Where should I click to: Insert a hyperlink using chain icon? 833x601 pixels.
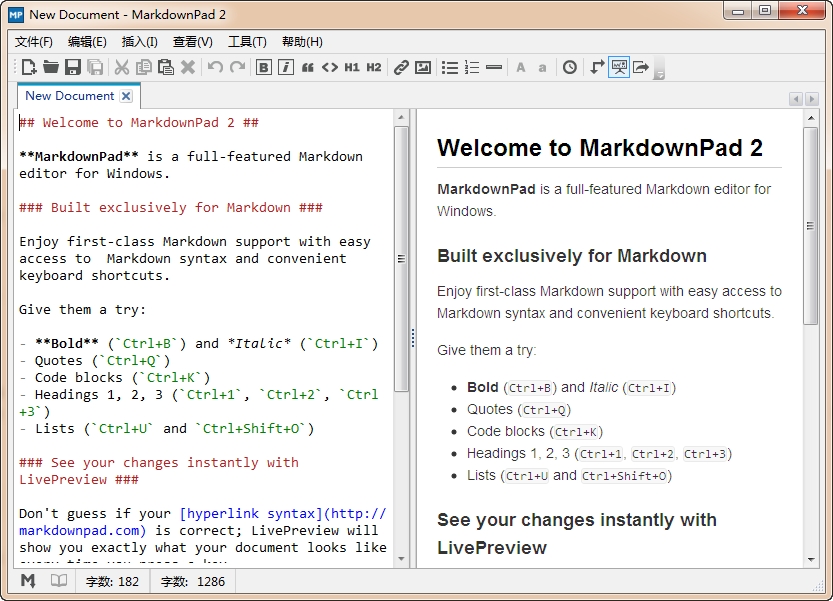point(401,67)
